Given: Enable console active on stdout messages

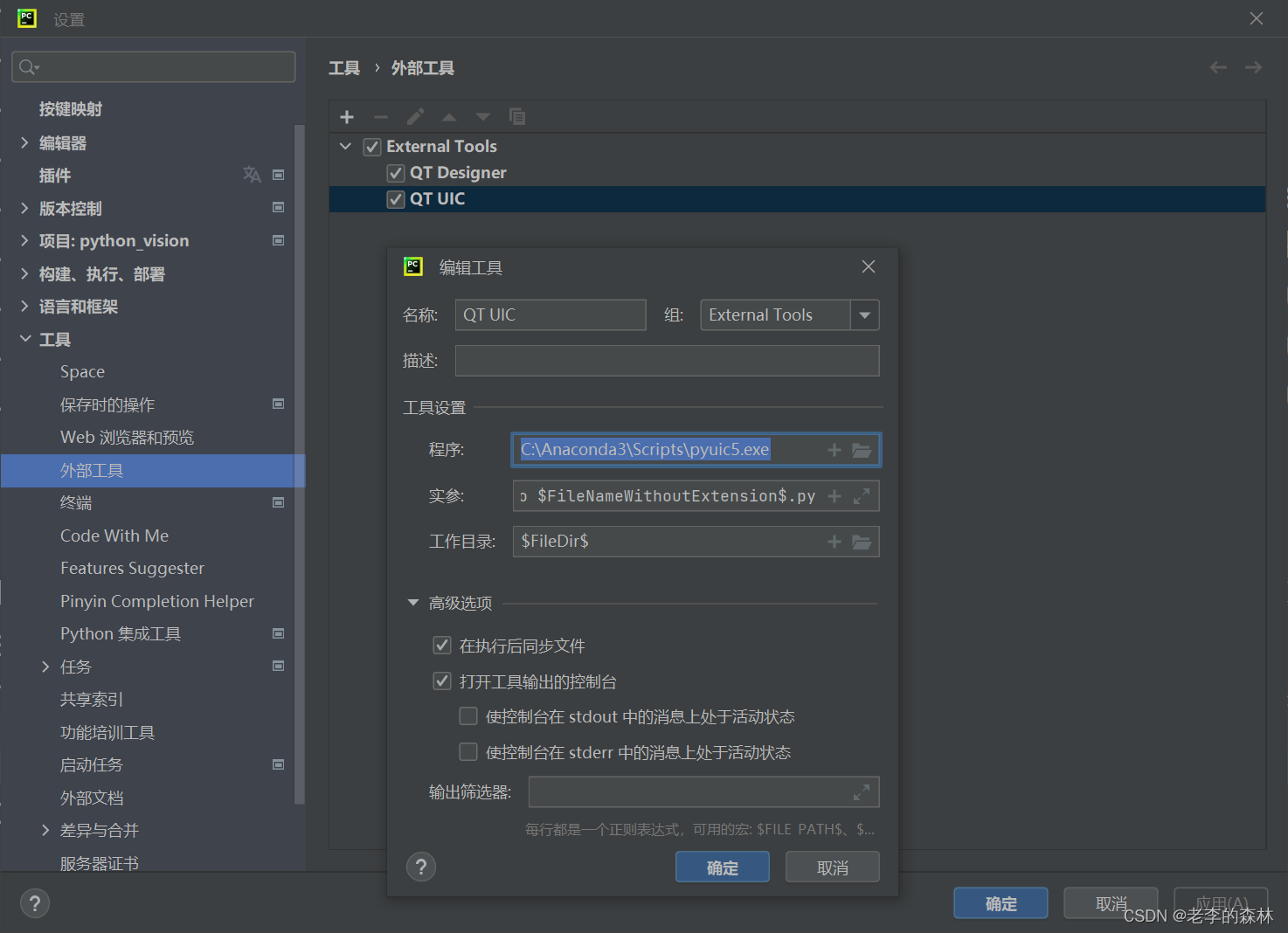Looking at the screenshot, I should [x=468, y=716].
